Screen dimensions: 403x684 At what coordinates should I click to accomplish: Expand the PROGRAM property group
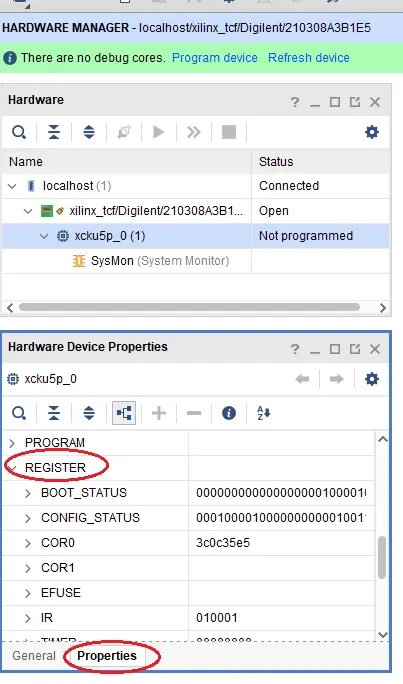(12, 443)
